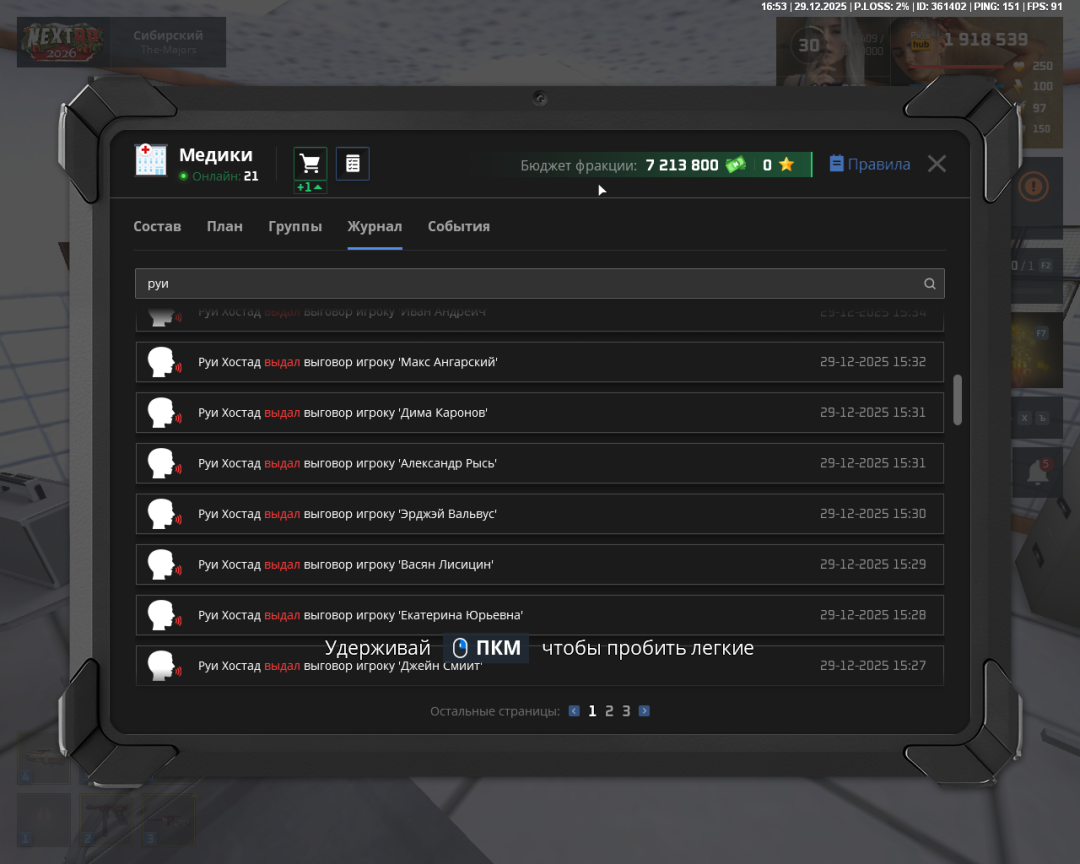
Task: Go to page 2 of journal
Action: click(609, 711)
